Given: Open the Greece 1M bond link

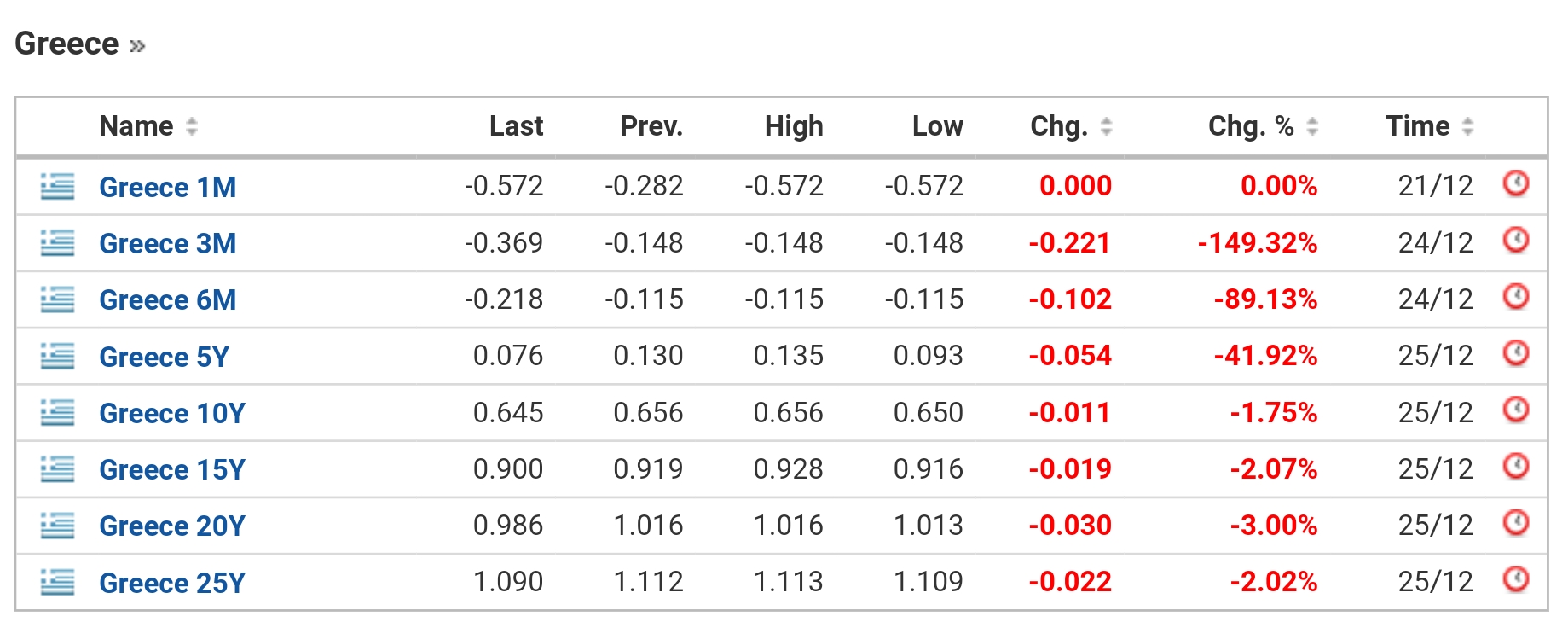Looking at the screenshot, I should point(168,187).
